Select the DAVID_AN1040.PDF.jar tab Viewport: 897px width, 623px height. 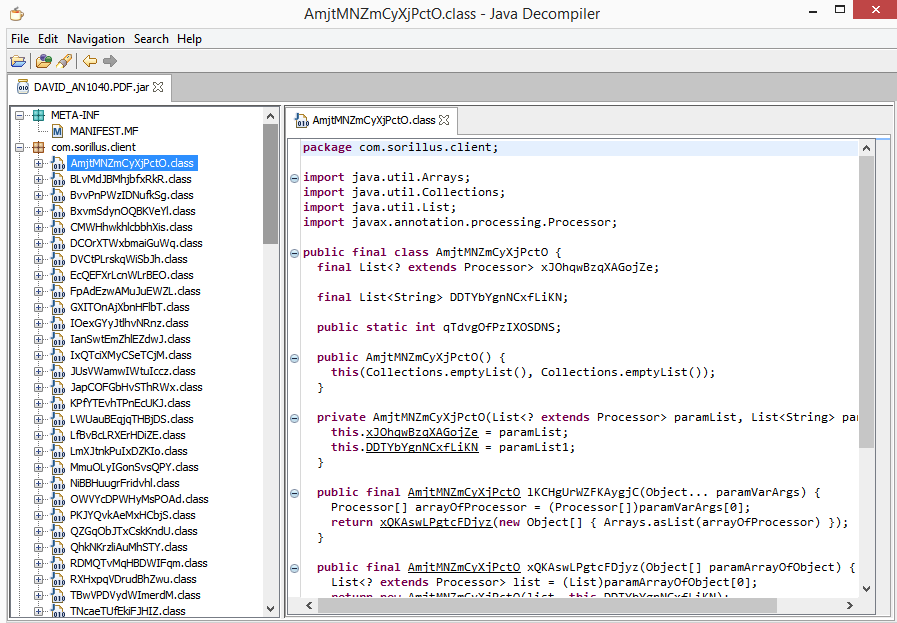click(91, 88)
